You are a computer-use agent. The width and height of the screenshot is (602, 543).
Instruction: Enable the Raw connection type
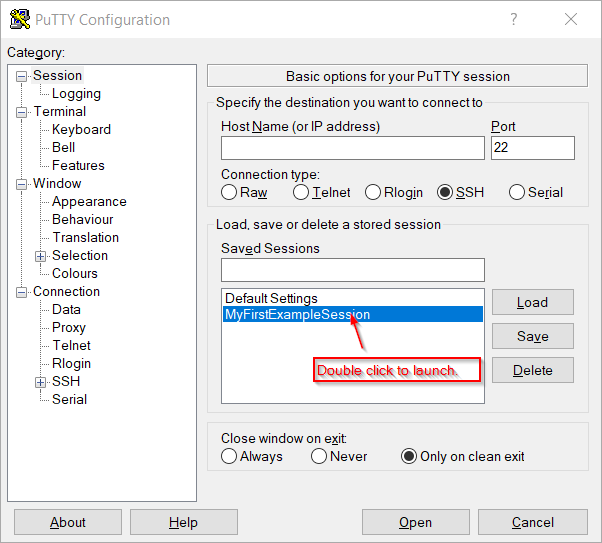(230, 193)
